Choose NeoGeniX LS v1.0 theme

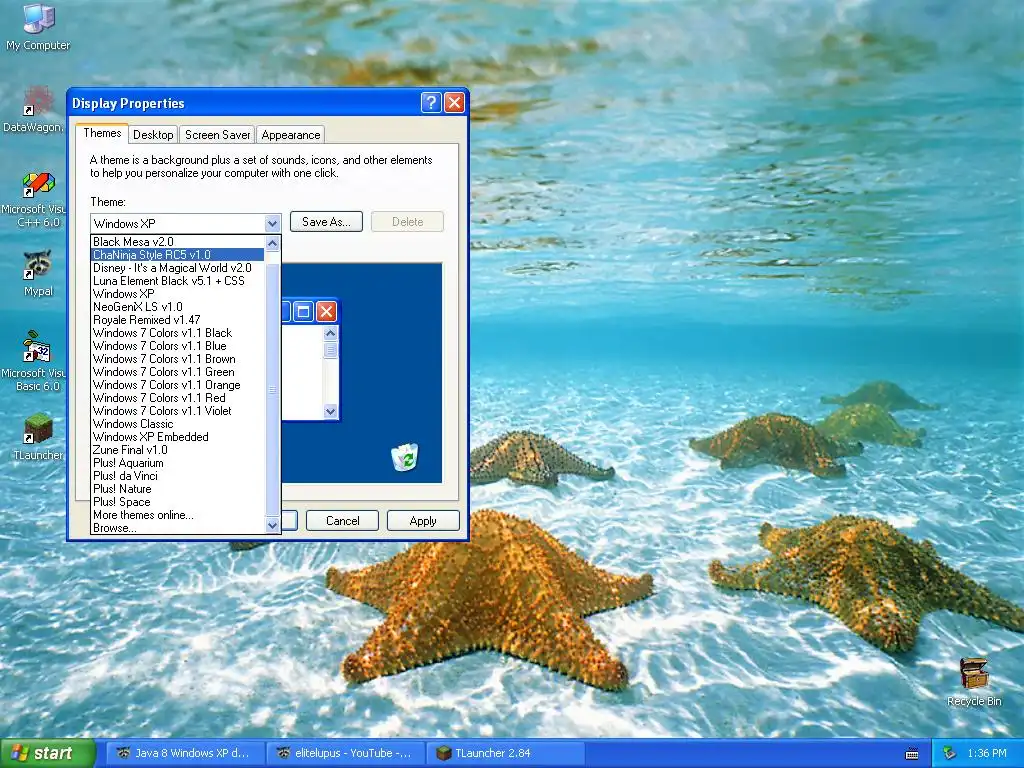pyautogui.click(x=178, y=307)
